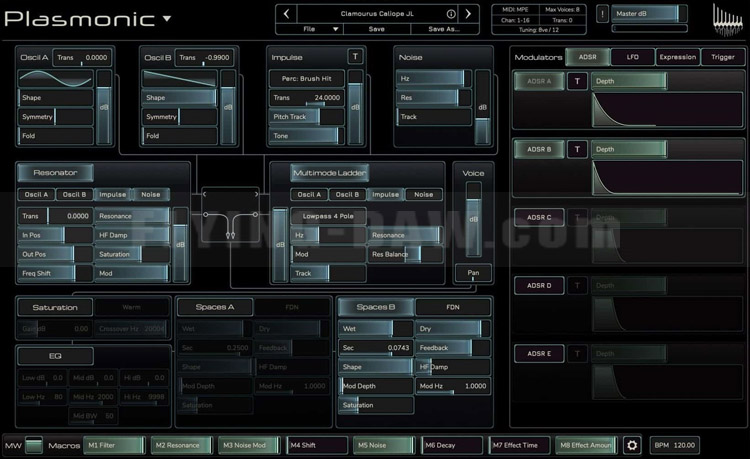This screenshot has height=459, width=750.
Task: Click the M1 Filter macro
Action: [114, 445]
